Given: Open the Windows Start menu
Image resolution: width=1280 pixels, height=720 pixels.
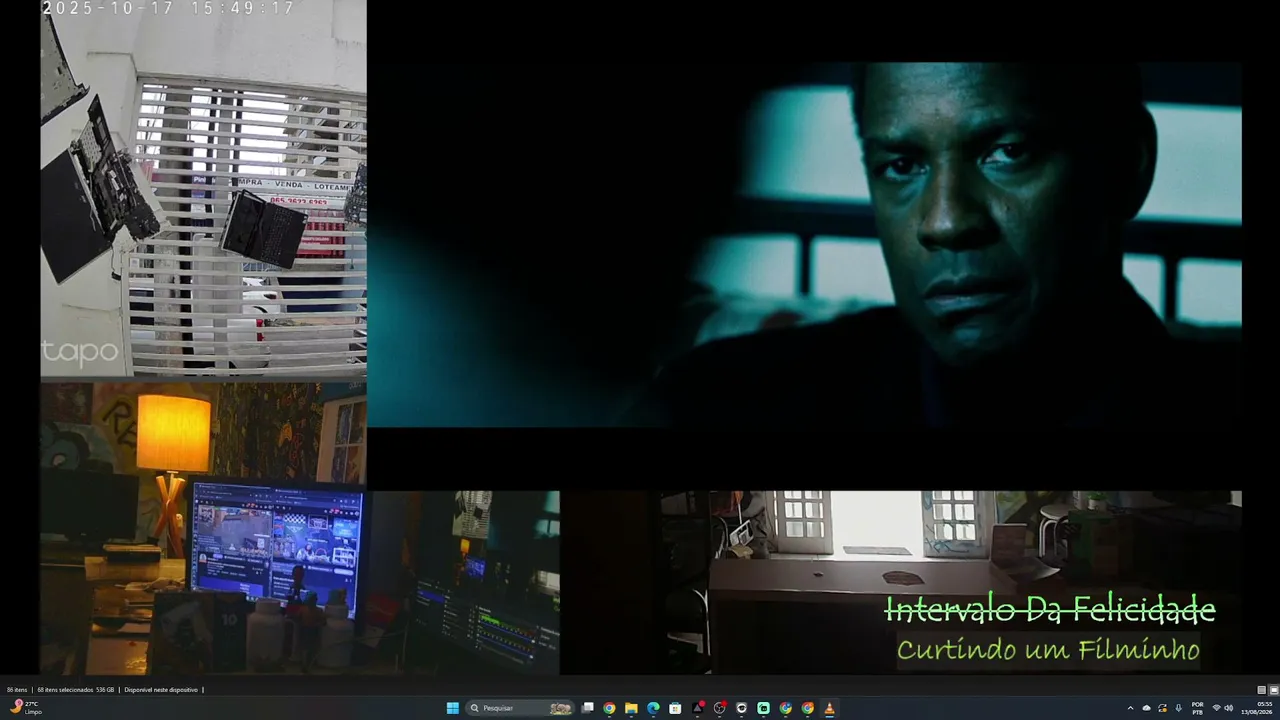Looking at the screenshot, I should 453,708.
